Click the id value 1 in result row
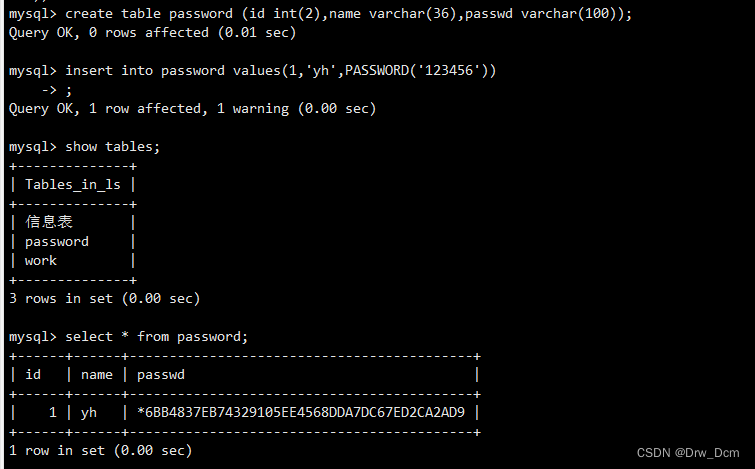The image size is (755, 469). [52, 413]
